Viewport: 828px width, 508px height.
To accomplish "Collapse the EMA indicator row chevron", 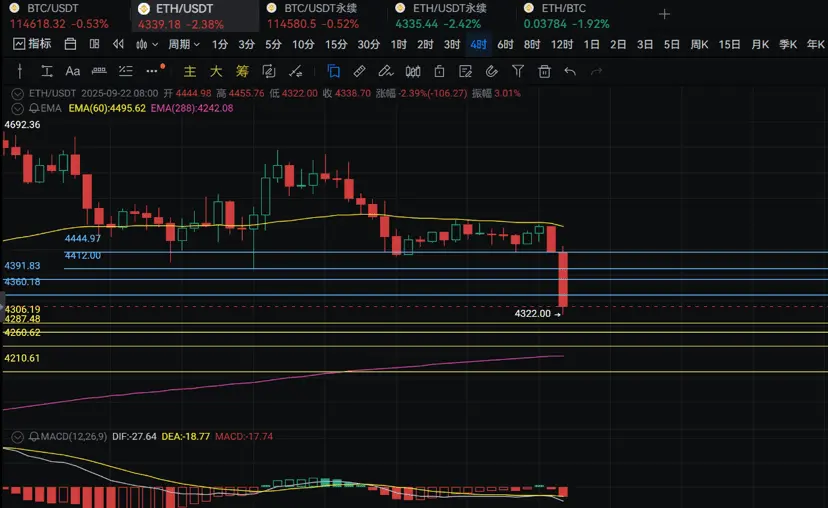I will 17,109.
